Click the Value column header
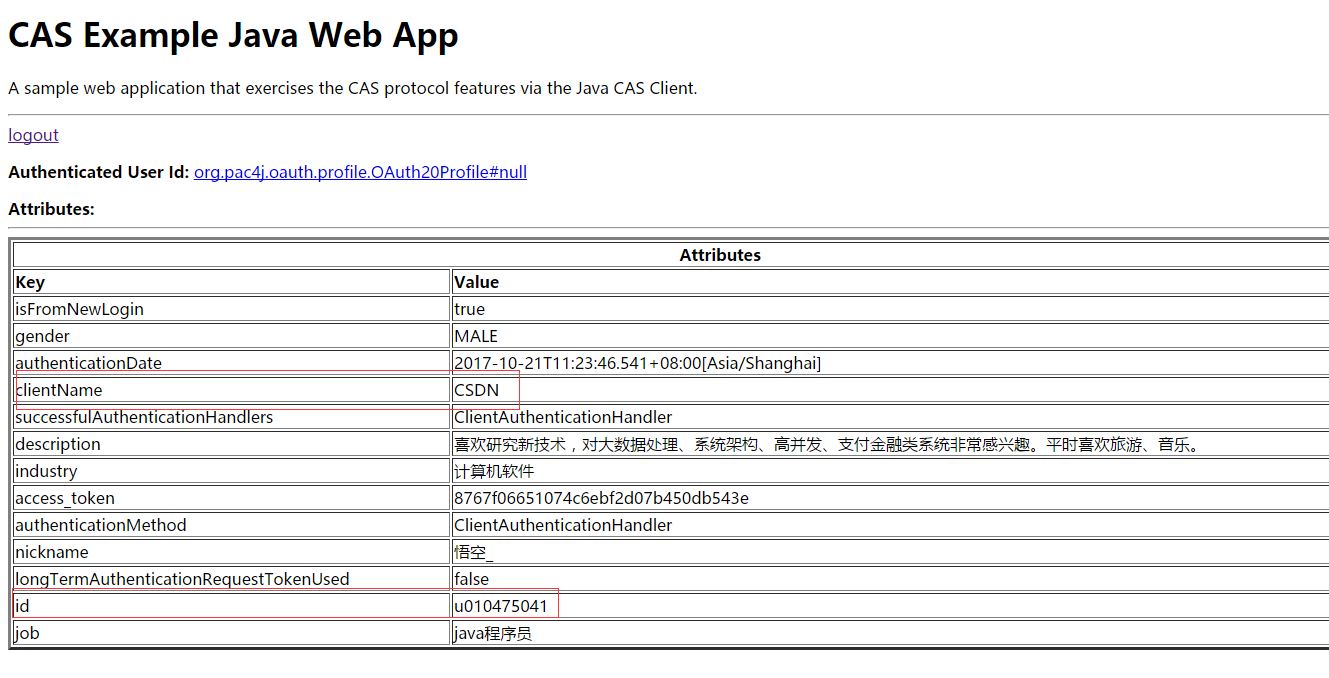 tap(473, 281)
